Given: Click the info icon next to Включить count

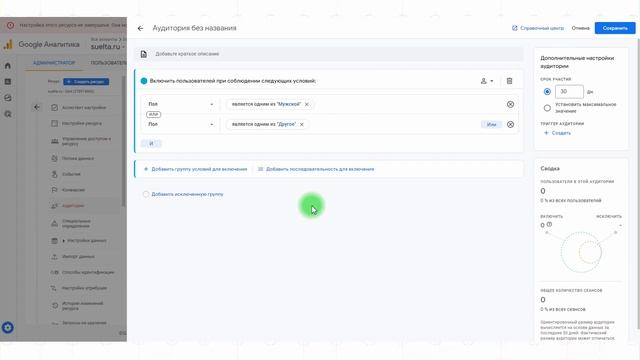Looking at the screenshot, I should [x=549, y=224].
